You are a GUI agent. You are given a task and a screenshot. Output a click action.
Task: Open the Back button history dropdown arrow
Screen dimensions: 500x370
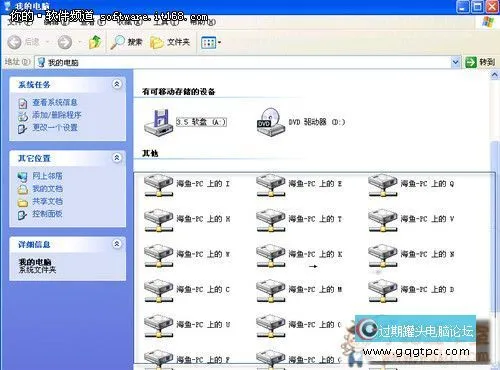pos(48,42)
